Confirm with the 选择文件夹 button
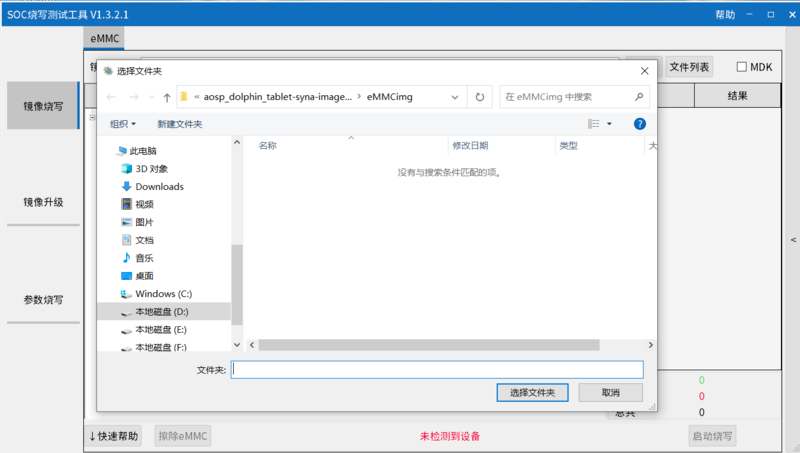The image size is (800, 453). coord(532,393)
